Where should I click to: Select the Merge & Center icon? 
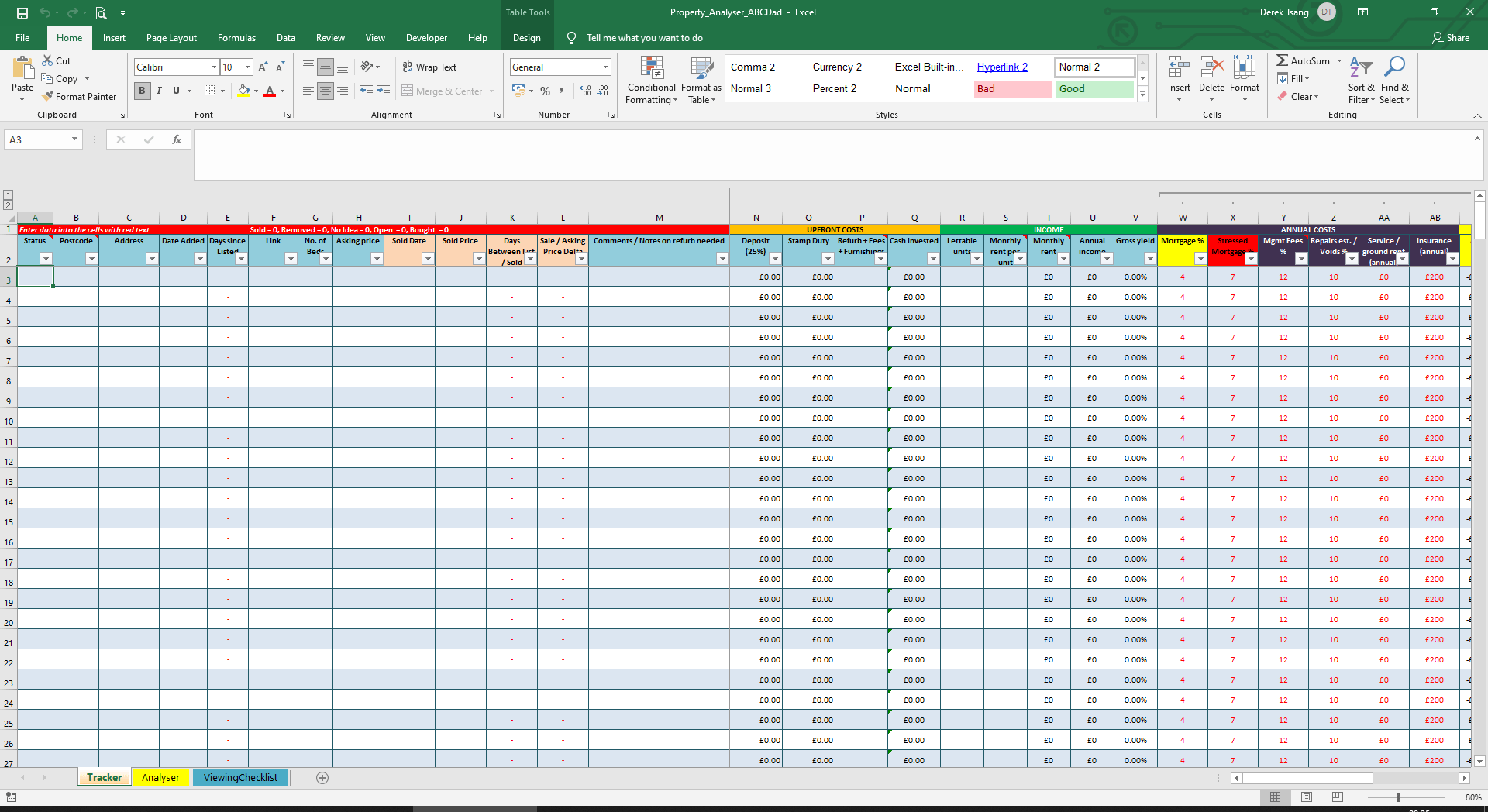tap(408, 91)
